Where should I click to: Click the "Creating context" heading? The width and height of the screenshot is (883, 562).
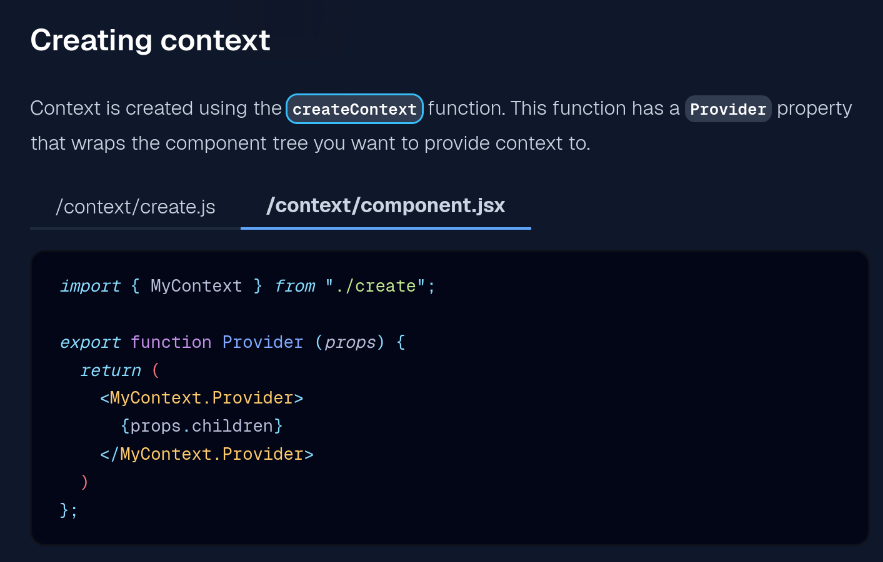pyautogui.click(x=150, y=40)
